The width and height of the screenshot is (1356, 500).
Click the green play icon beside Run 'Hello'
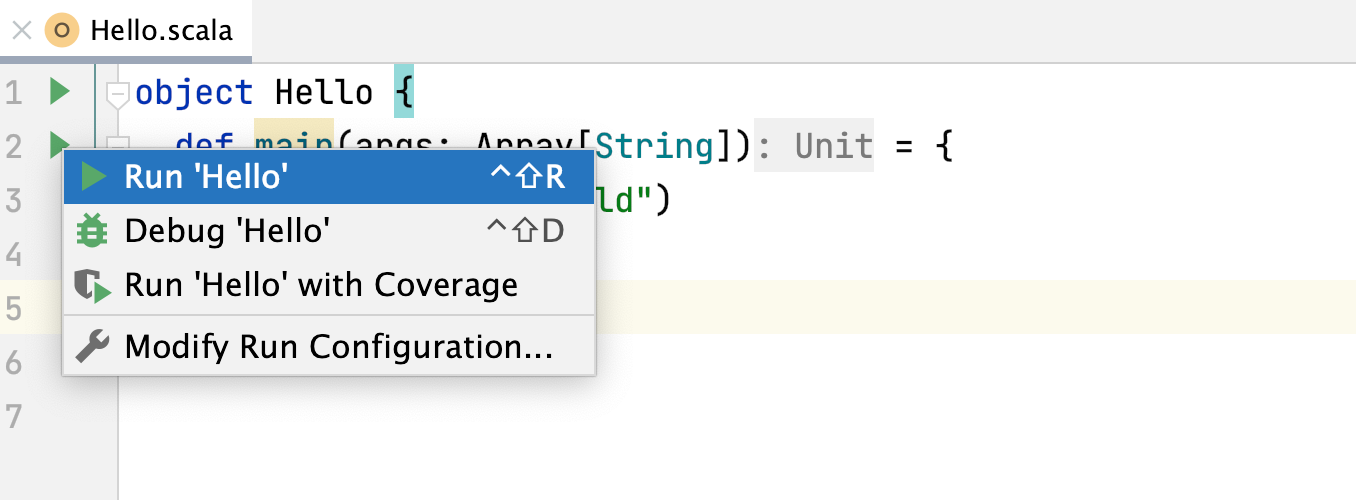tap(94, 177)
